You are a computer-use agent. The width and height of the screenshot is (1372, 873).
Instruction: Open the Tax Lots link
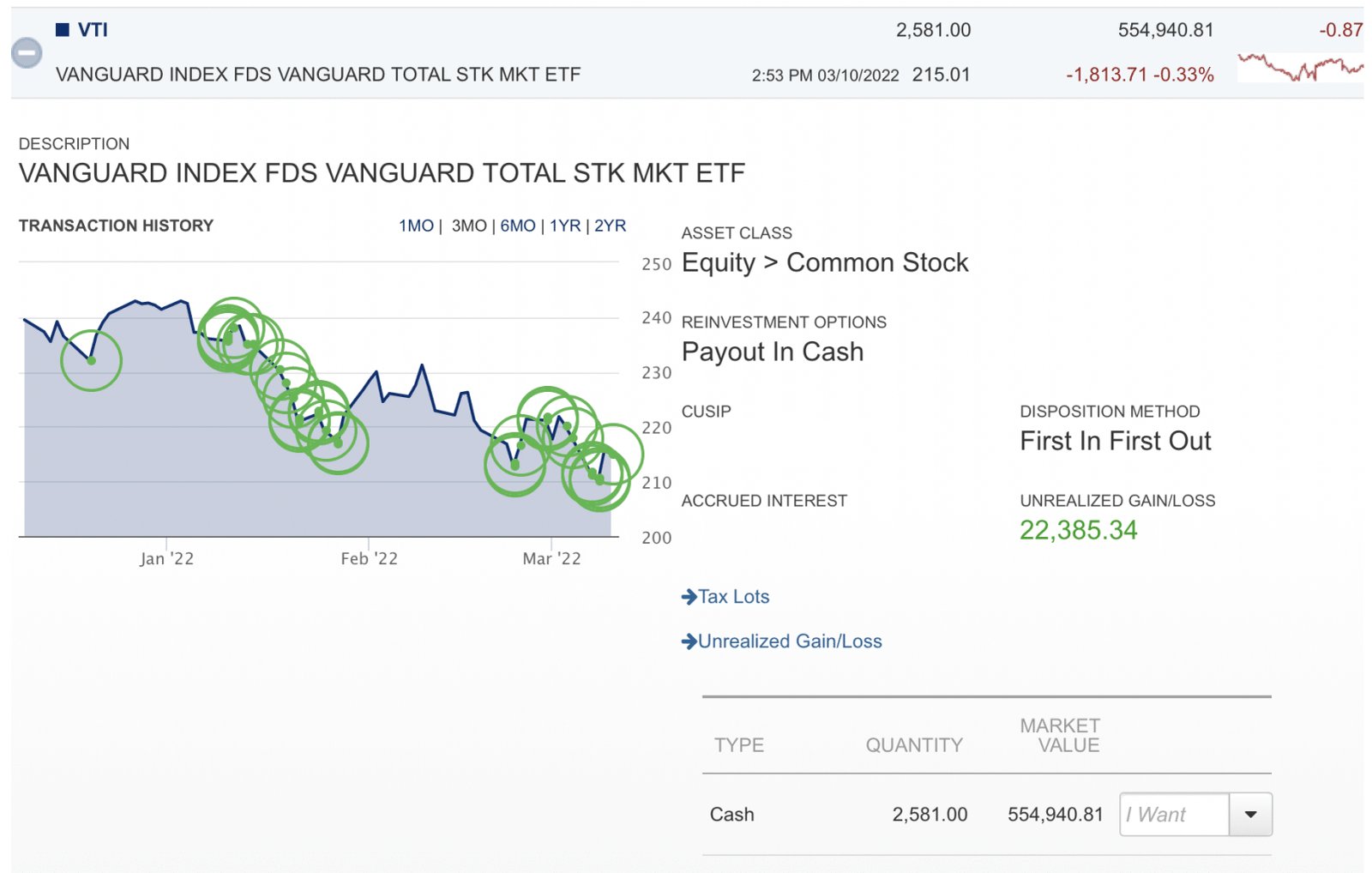pyautogui.click(x=734, y=597)
